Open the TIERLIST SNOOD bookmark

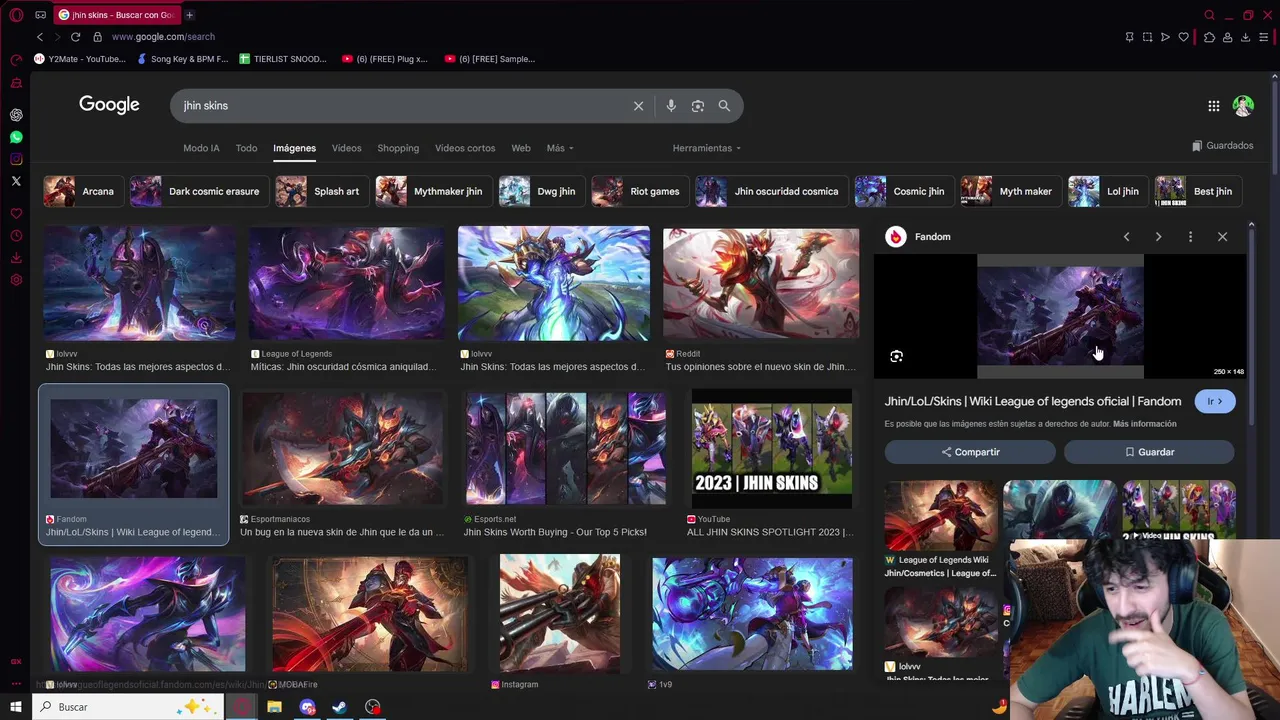coord(283,59)
